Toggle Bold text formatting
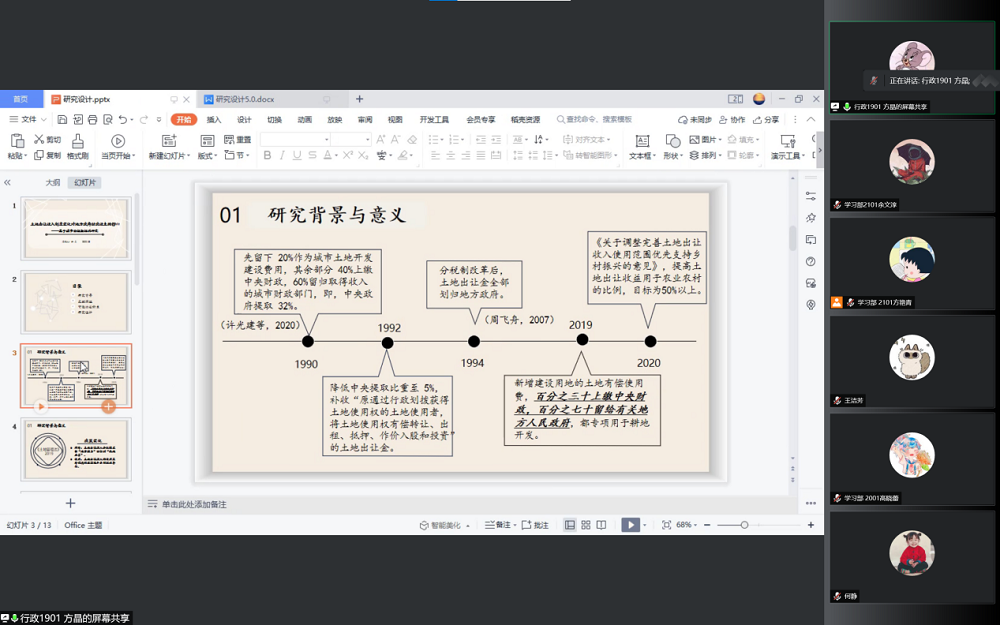This screenshot has width=1000, height=625. 268,156
